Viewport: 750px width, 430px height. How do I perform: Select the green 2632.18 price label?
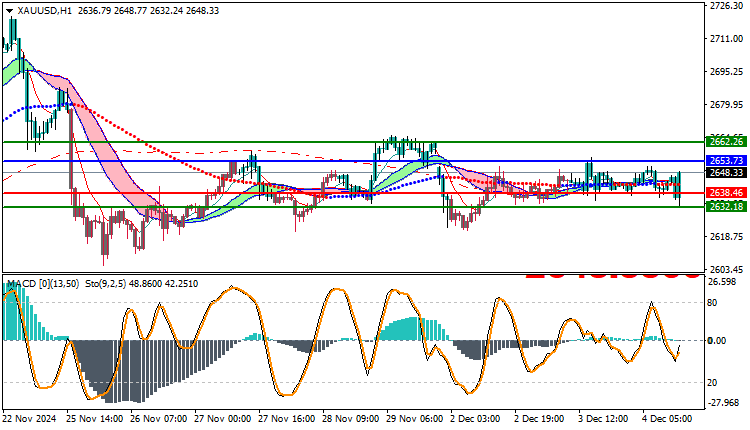726,207
